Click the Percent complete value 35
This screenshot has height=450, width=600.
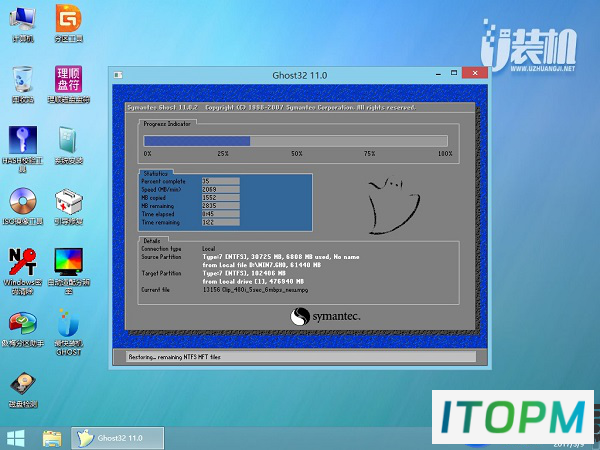point(220,181)
